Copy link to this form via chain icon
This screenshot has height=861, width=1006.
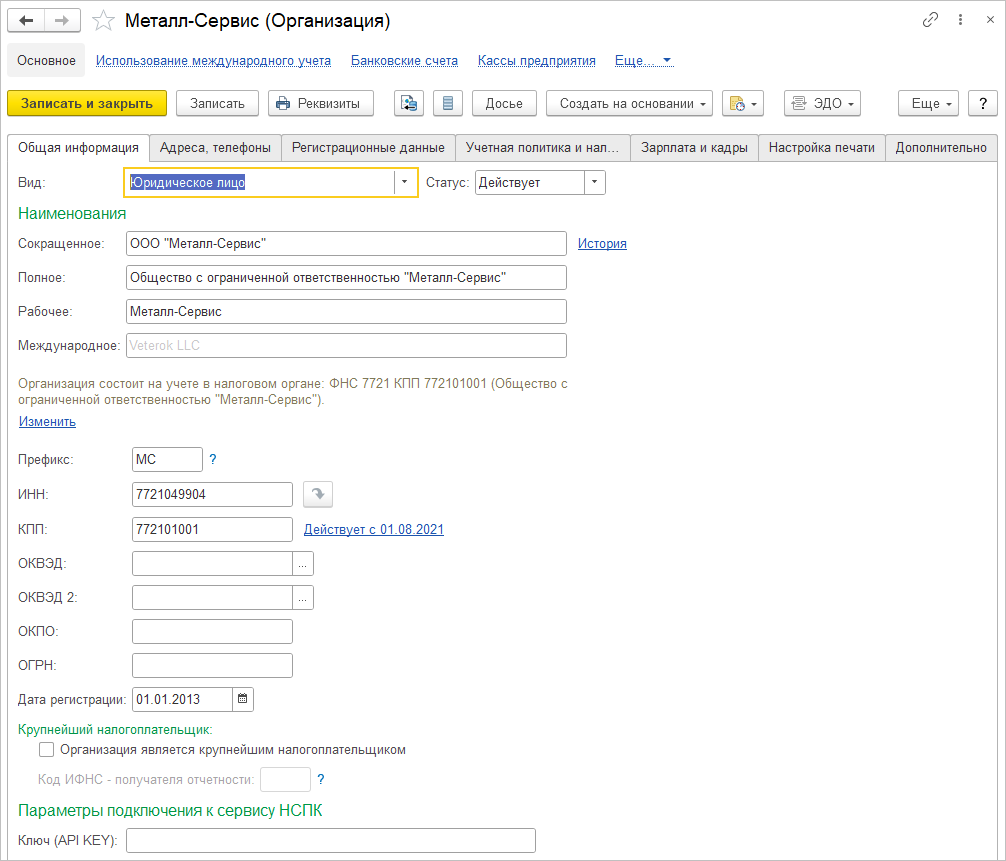931,20
